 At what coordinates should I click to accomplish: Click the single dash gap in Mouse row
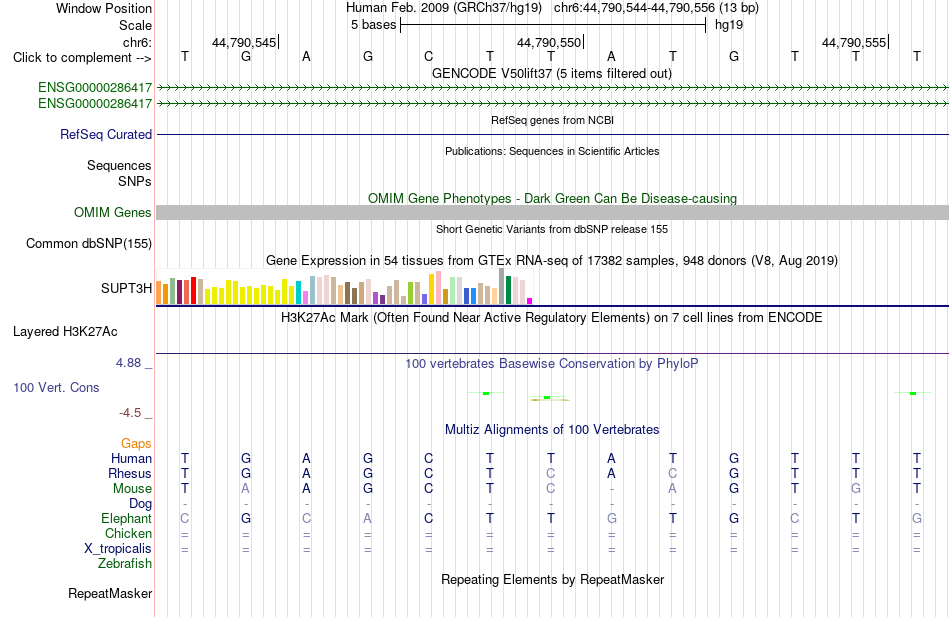[612, 489]
